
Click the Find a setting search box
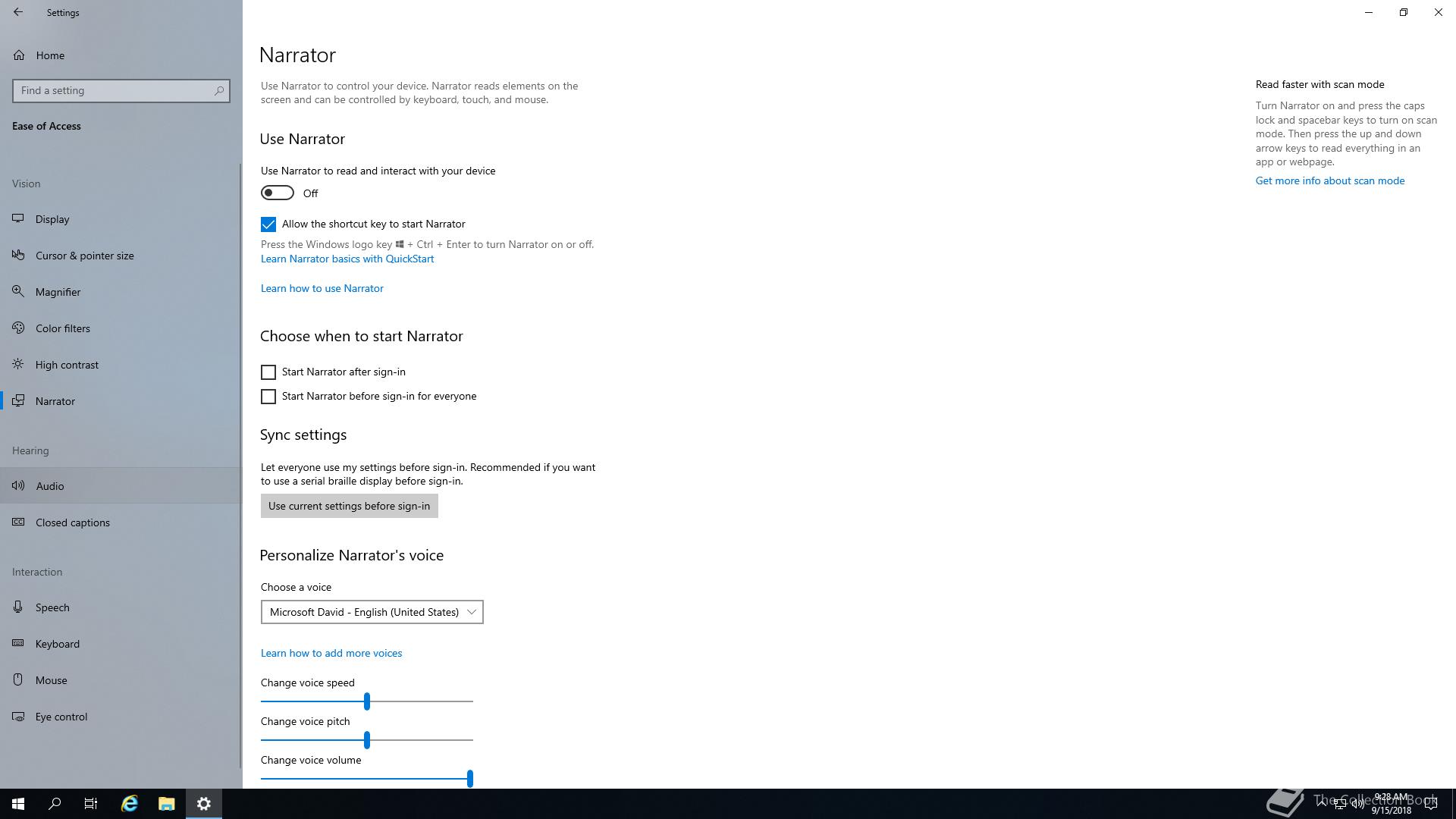point(114,90)
